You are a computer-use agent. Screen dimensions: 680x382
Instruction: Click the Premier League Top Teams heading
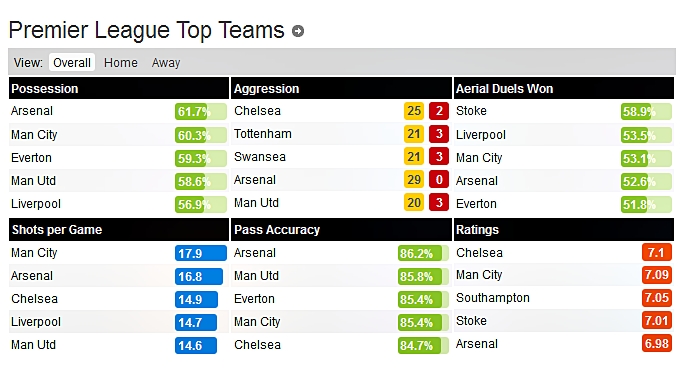[x=146, y=30]
